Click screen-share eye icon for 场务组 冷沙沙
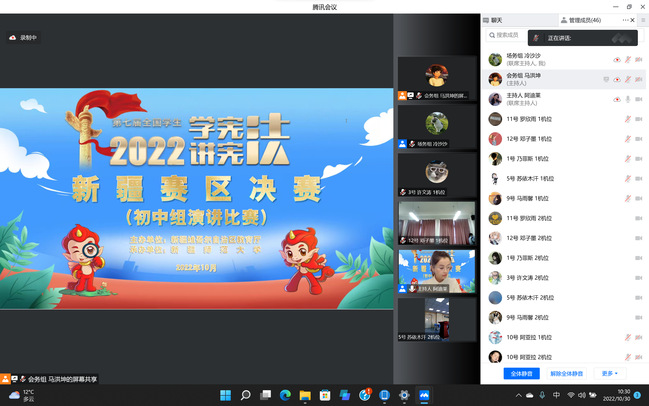Image resolution: width=649 pixels, height=406 pixels. (x=617, y=60)
